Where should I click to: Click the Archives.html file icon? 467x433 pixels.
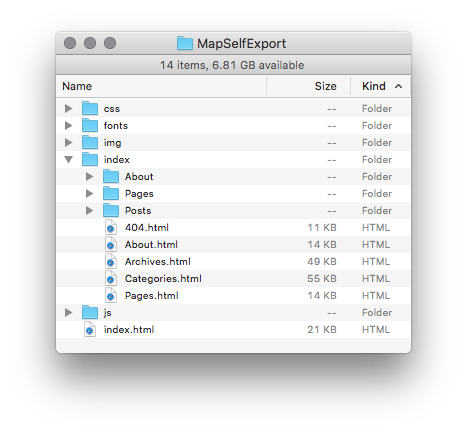(x=111, y=261)
